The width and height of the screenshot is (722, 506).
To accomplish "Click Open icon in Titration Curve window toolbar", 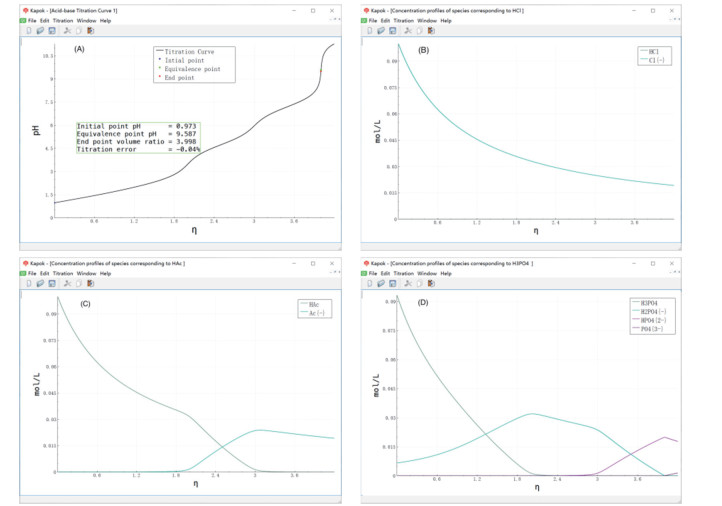I will coord(40,30).
